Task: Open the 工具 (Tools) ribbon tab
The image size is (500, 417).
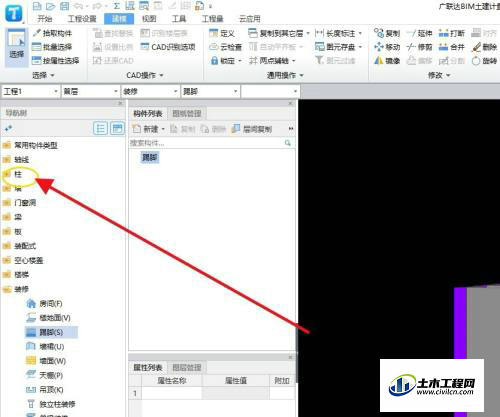Action: 179,19
